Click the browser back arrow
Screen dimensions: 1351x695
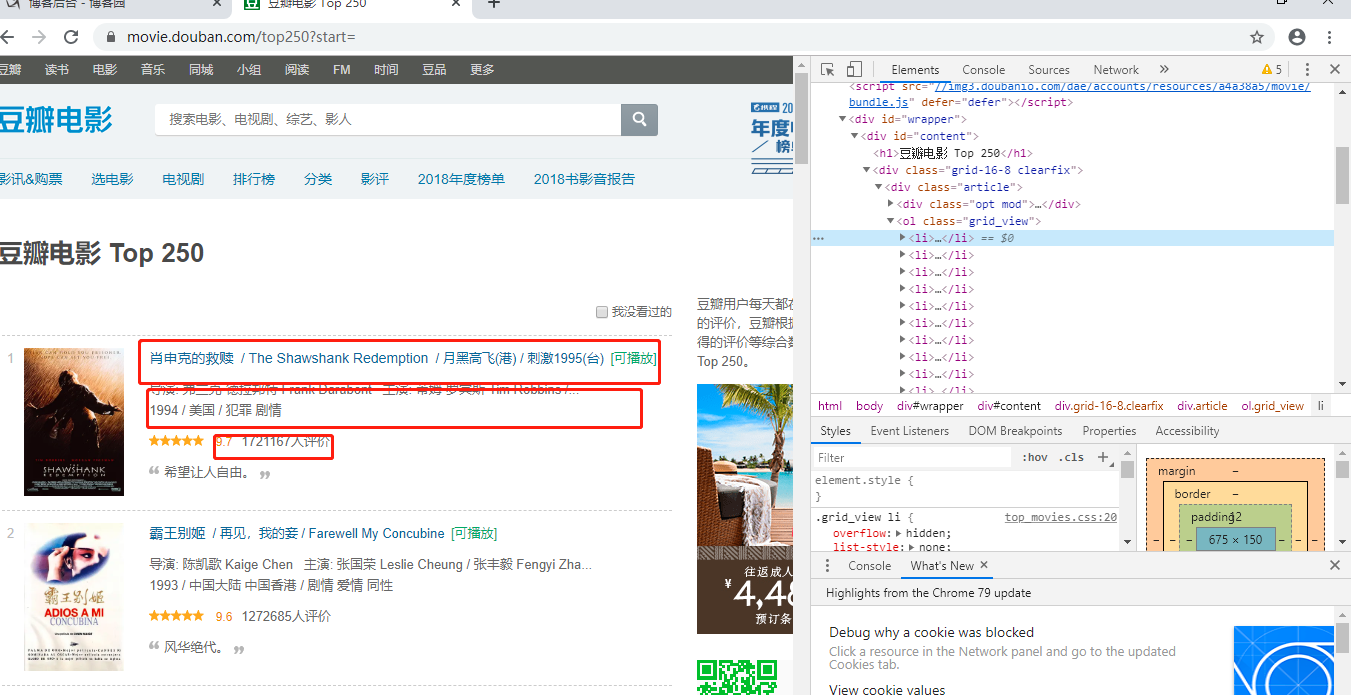(x=7, y=37)
